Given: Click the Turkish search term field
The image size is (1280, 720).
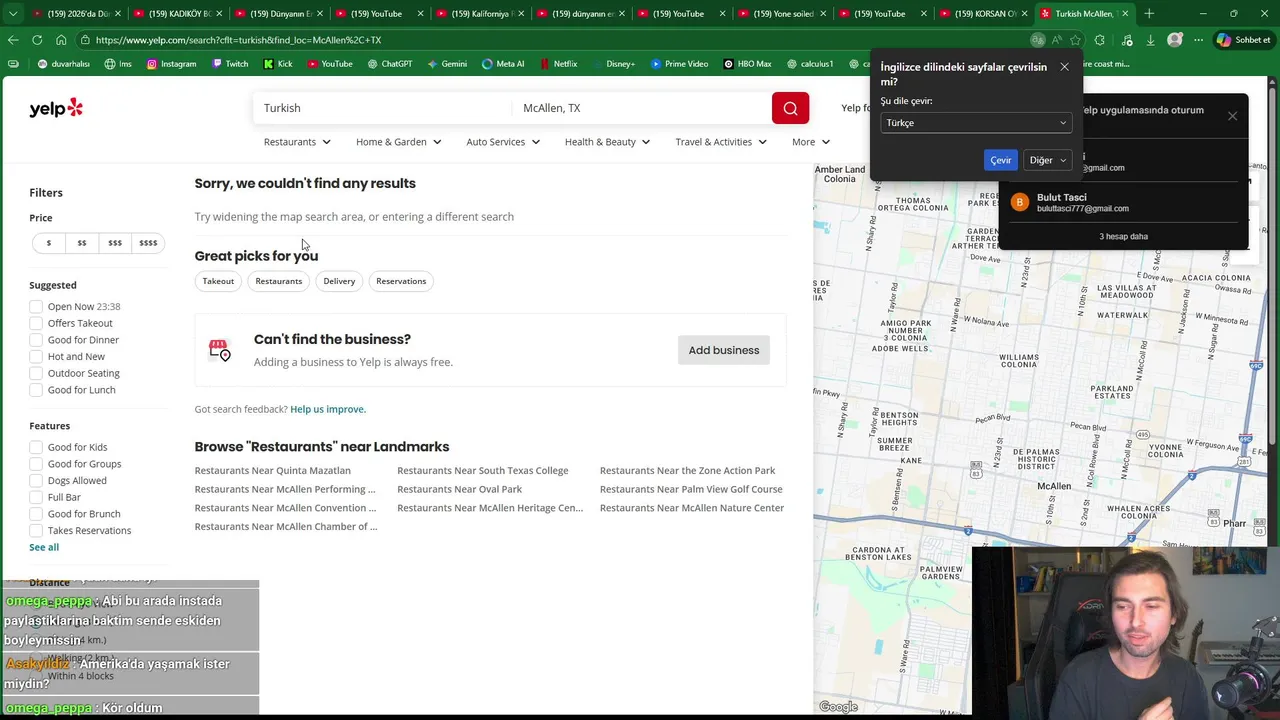Looking at the screenshot, I should pos(380,108).
